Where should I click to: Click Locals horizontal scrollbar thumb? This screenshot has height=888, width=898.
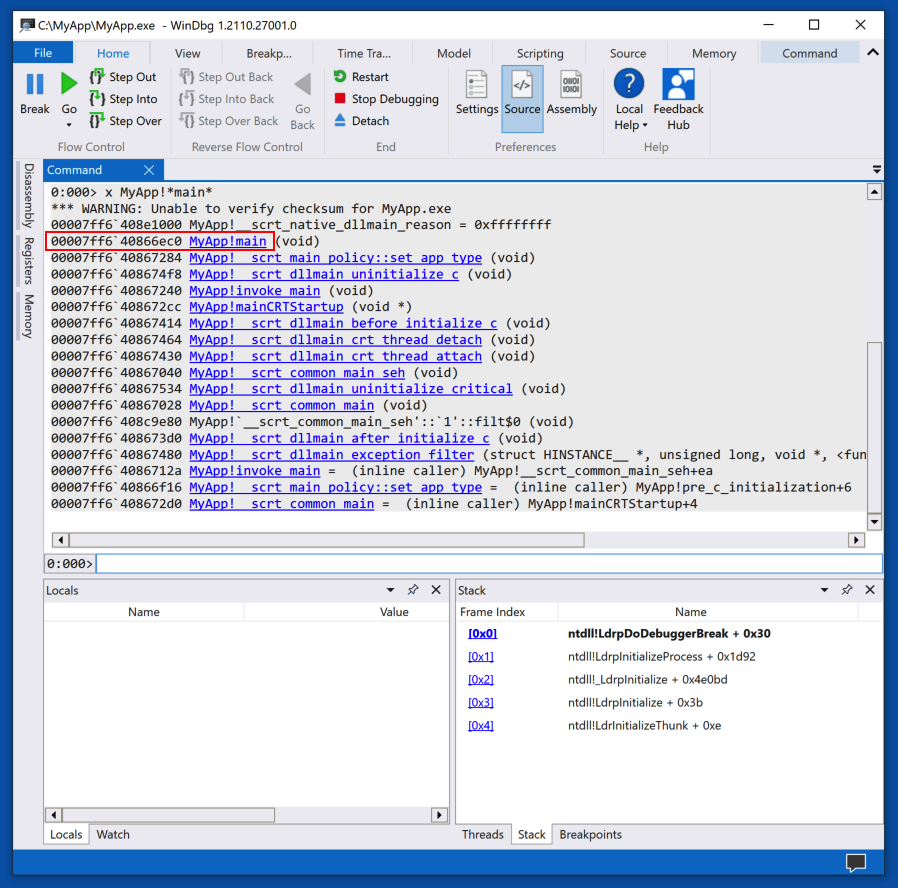[168, 814]
